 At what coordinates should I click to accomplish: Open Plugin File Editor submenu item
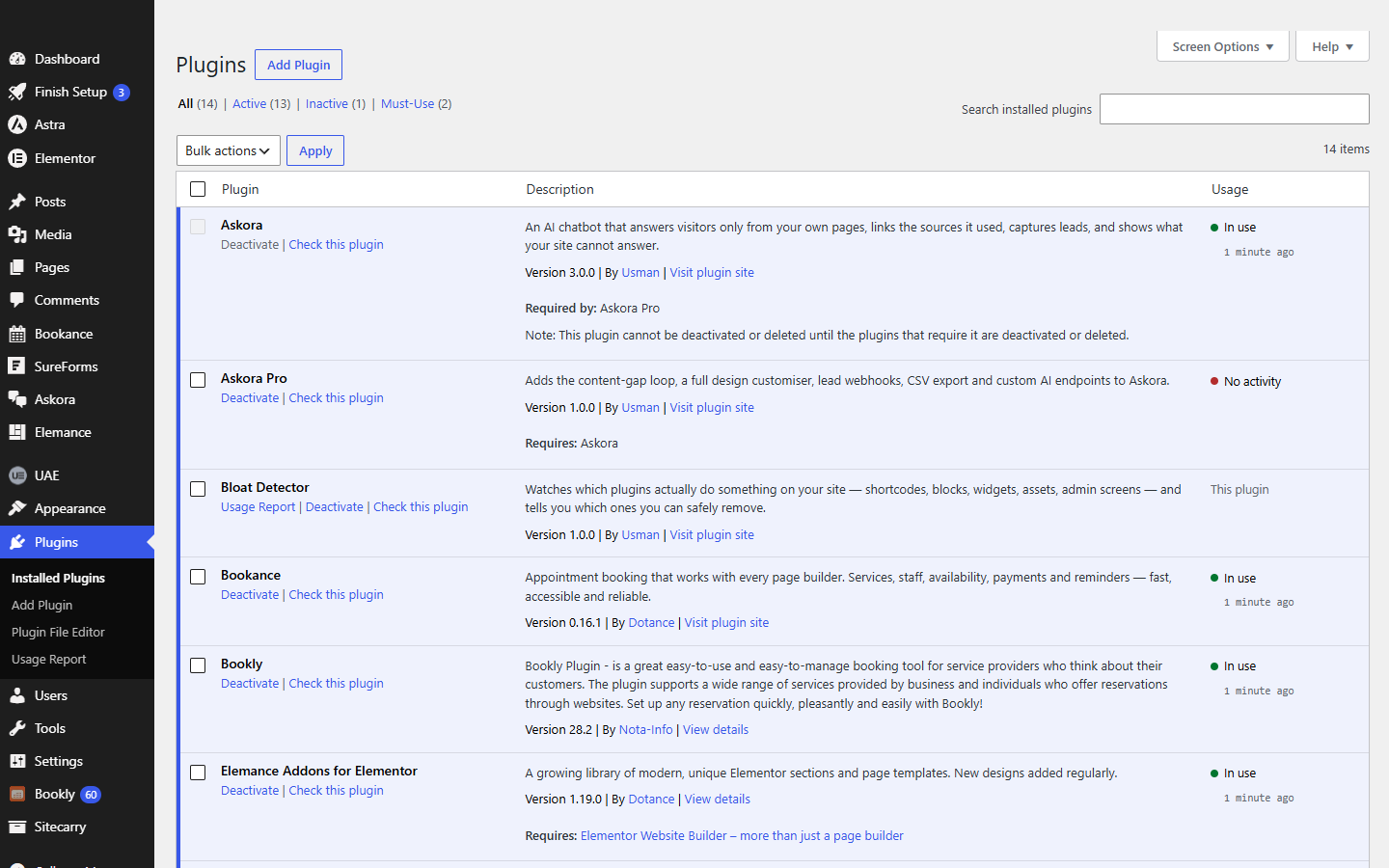[x=58, y=632]
